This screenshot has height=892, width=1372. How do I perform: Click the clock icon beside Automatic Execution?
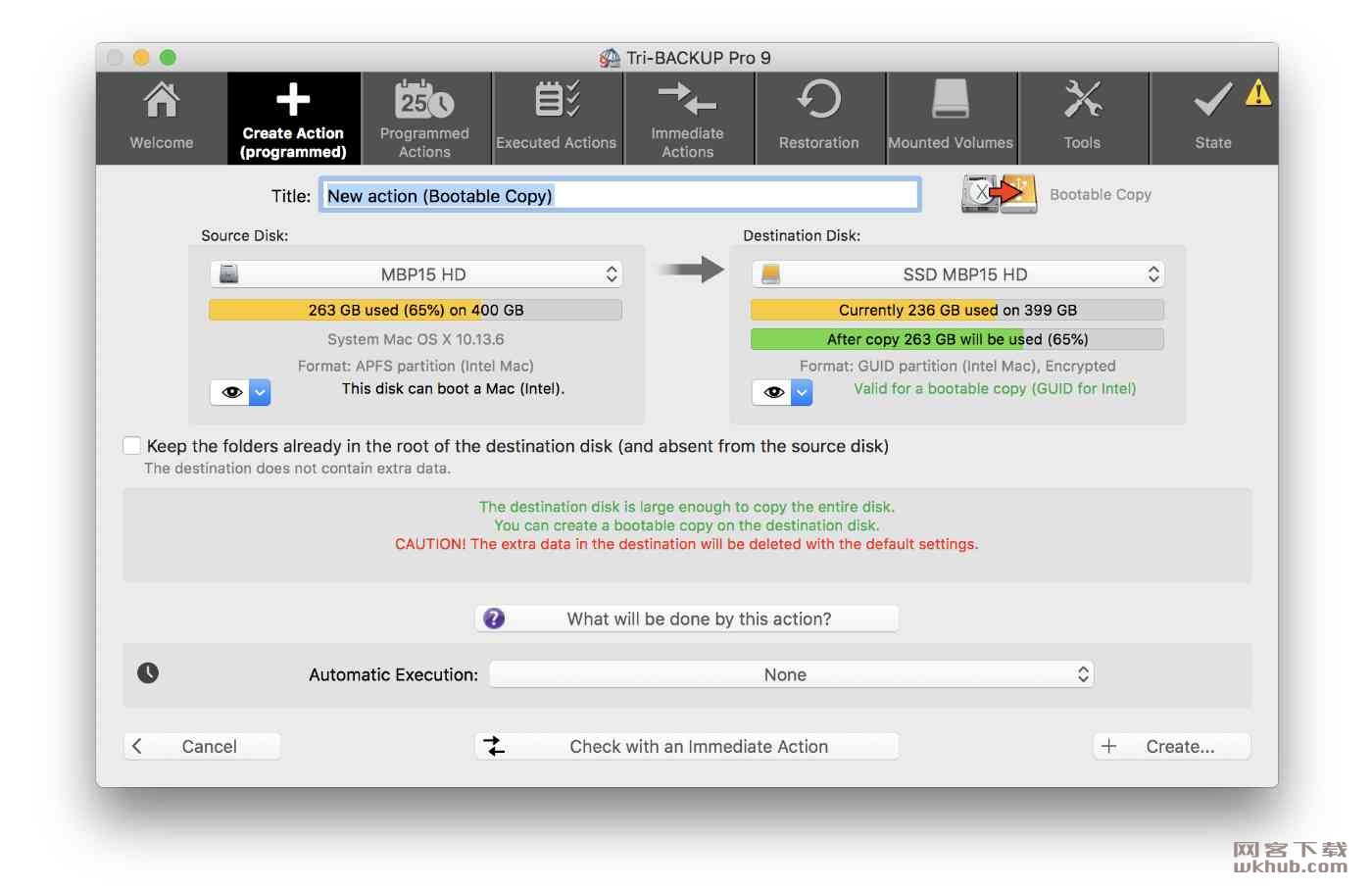tap(148, 672)
